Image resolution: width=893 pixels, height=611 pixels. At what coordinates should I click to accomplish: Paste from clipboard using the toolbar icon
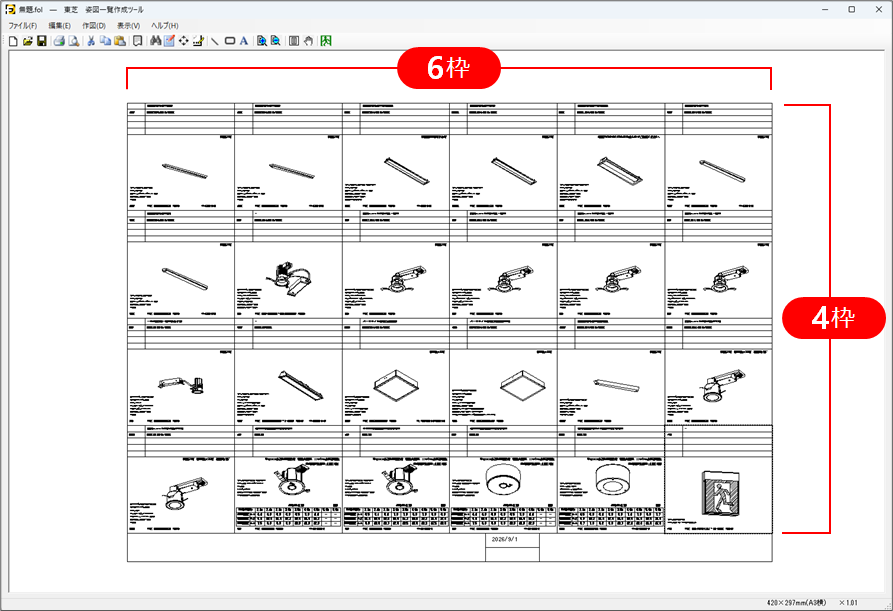tap(120, 41)
